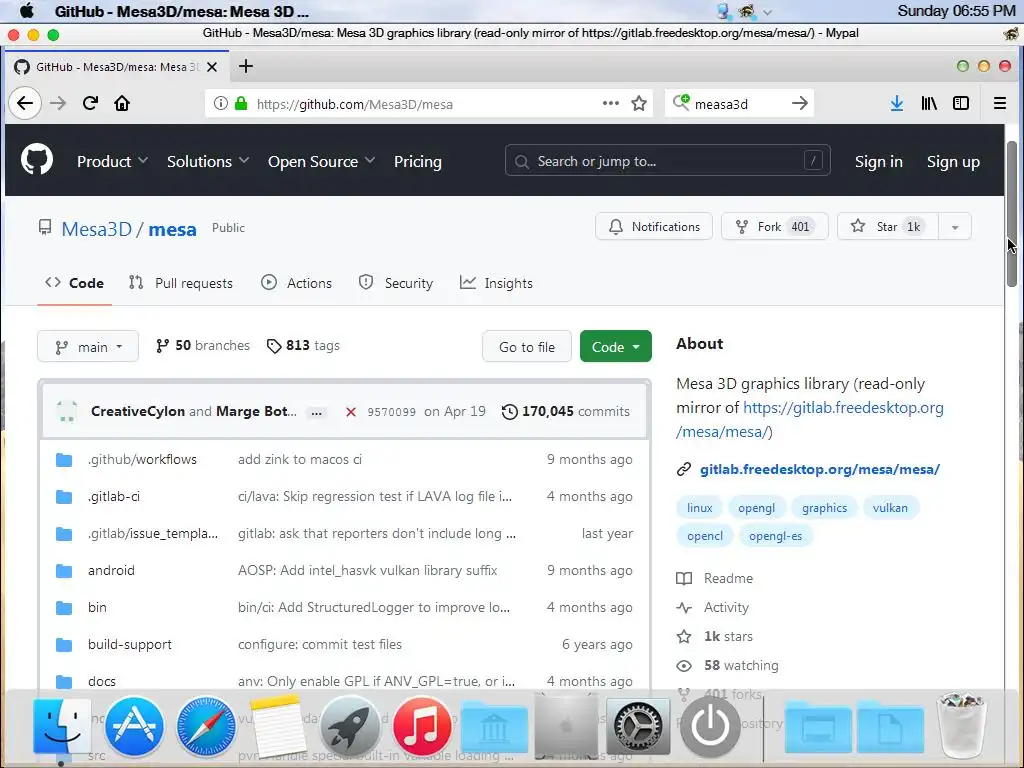Image resolution: width=1024 pixels, height=768 pixels.
Task: Go back with the browser back arrow
Action: [25, 103]
